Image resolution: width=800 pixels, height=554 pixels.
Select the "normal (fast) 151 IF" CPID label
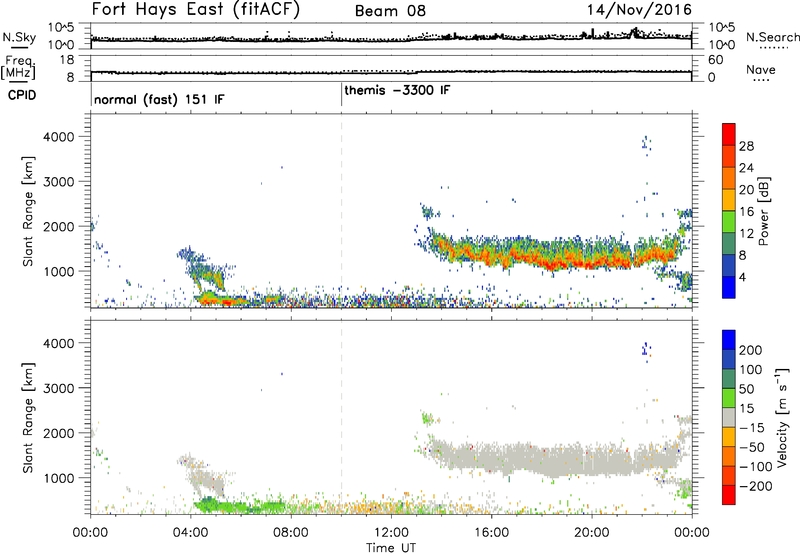click(x=159, y=99)
